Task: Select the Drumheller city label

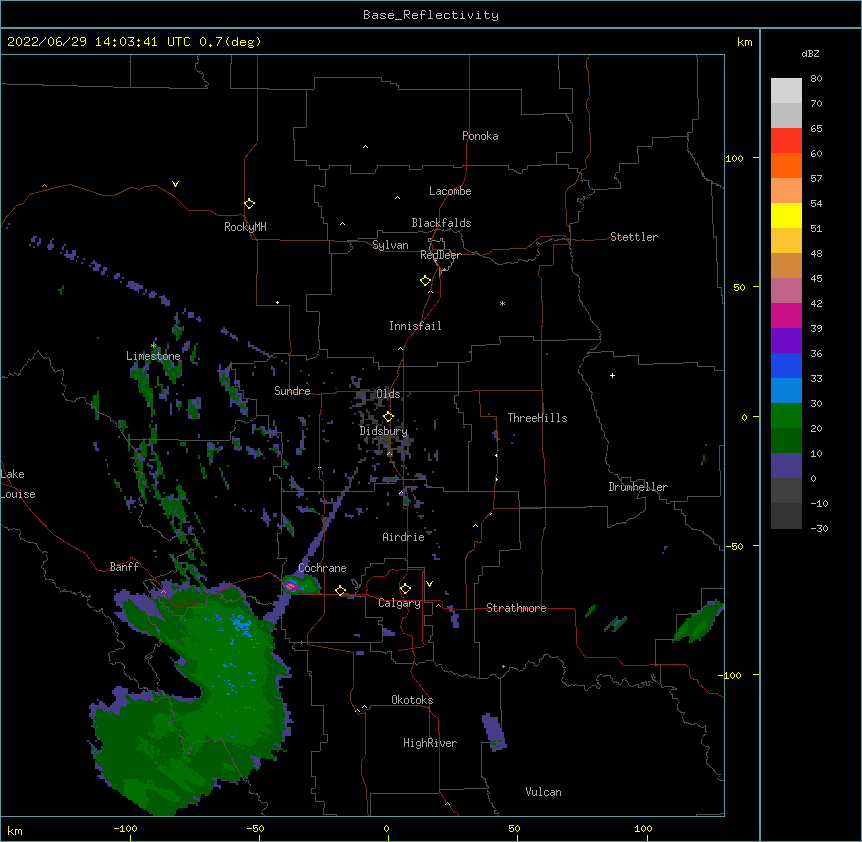Action: pyautogui.click(x=638, y=487)
